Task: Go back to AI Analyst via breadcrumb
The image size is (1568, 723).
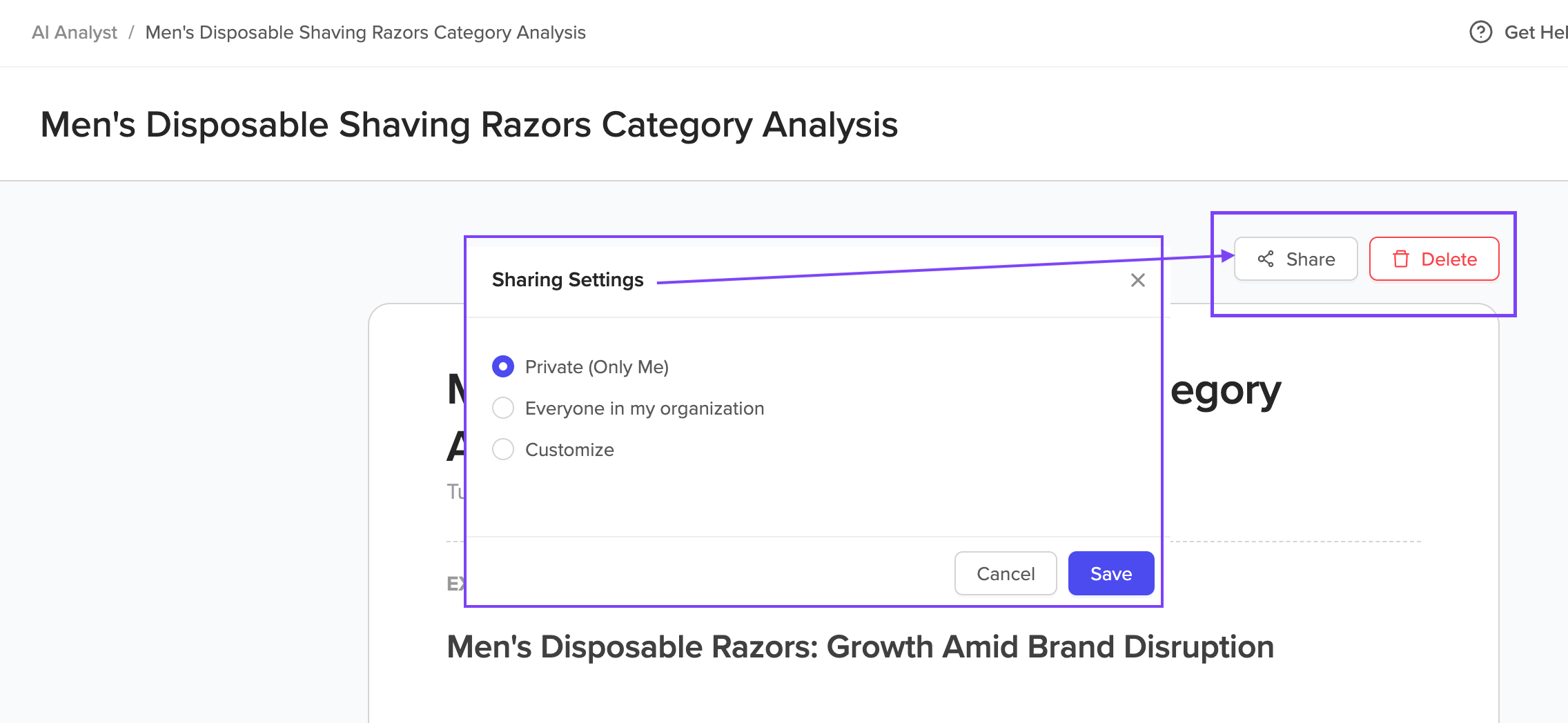Action: pos(75,32)
